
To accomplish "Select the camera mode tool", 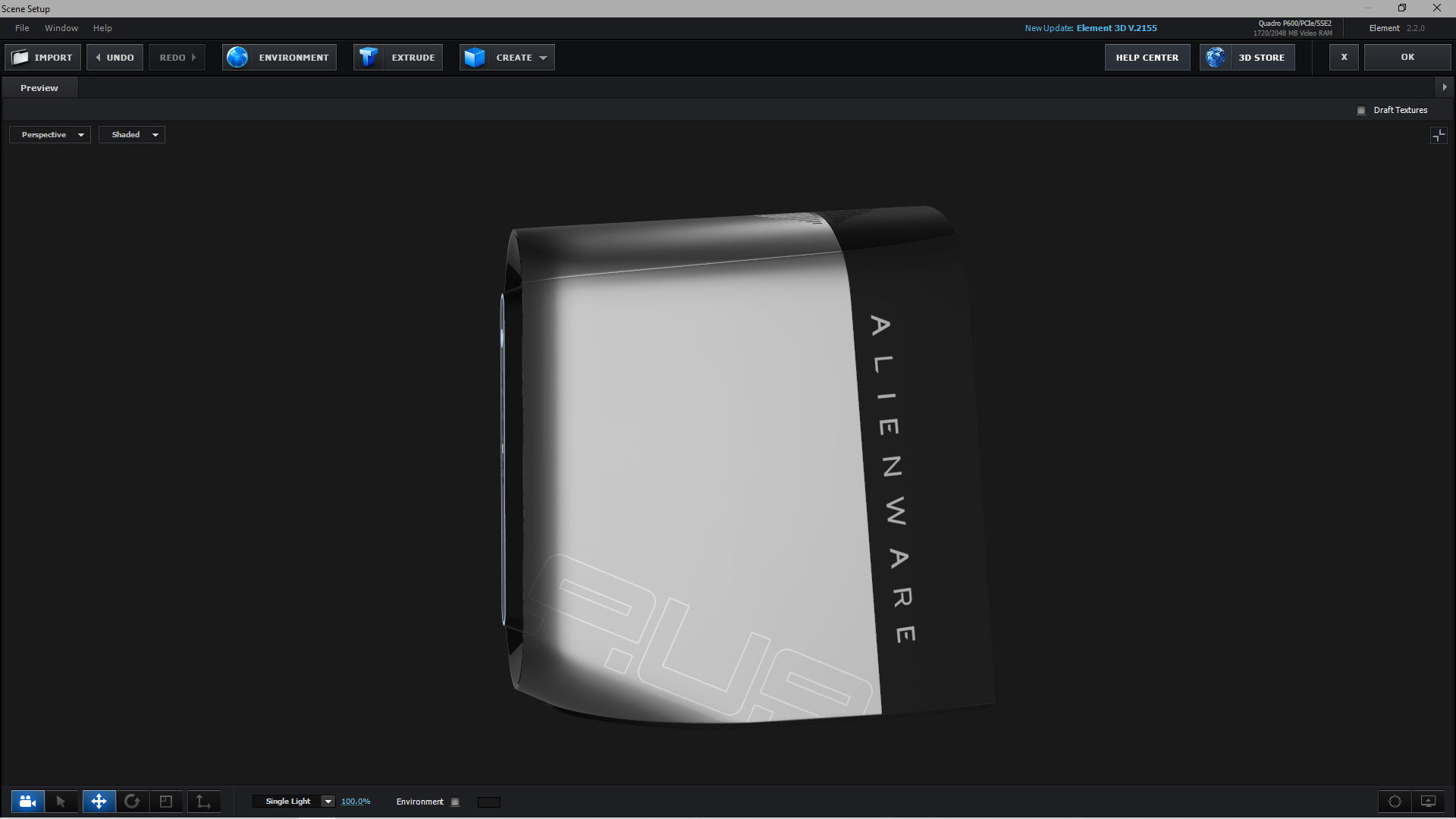I will 27,802.
